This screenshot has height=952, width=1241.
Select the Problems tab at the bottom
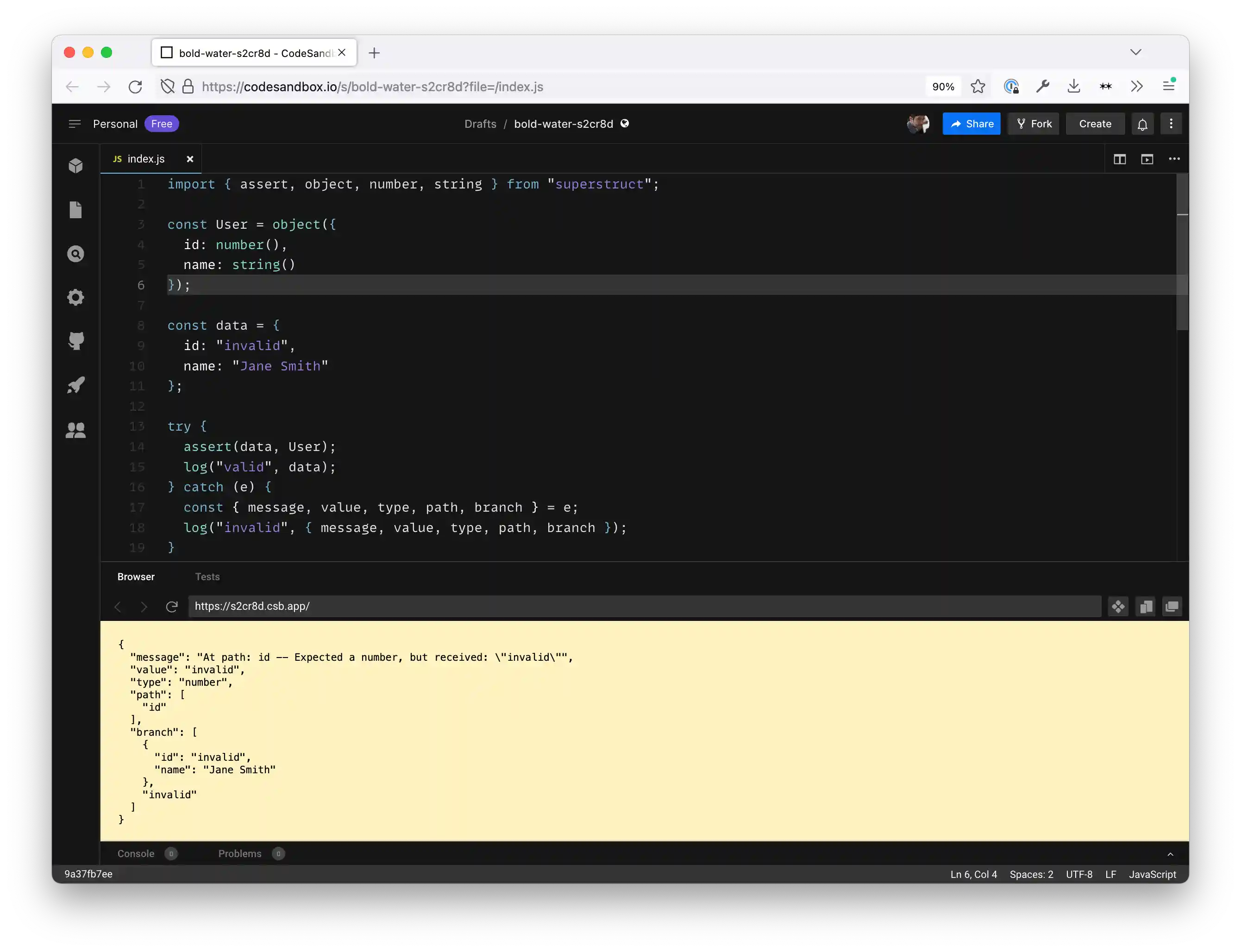240,853
